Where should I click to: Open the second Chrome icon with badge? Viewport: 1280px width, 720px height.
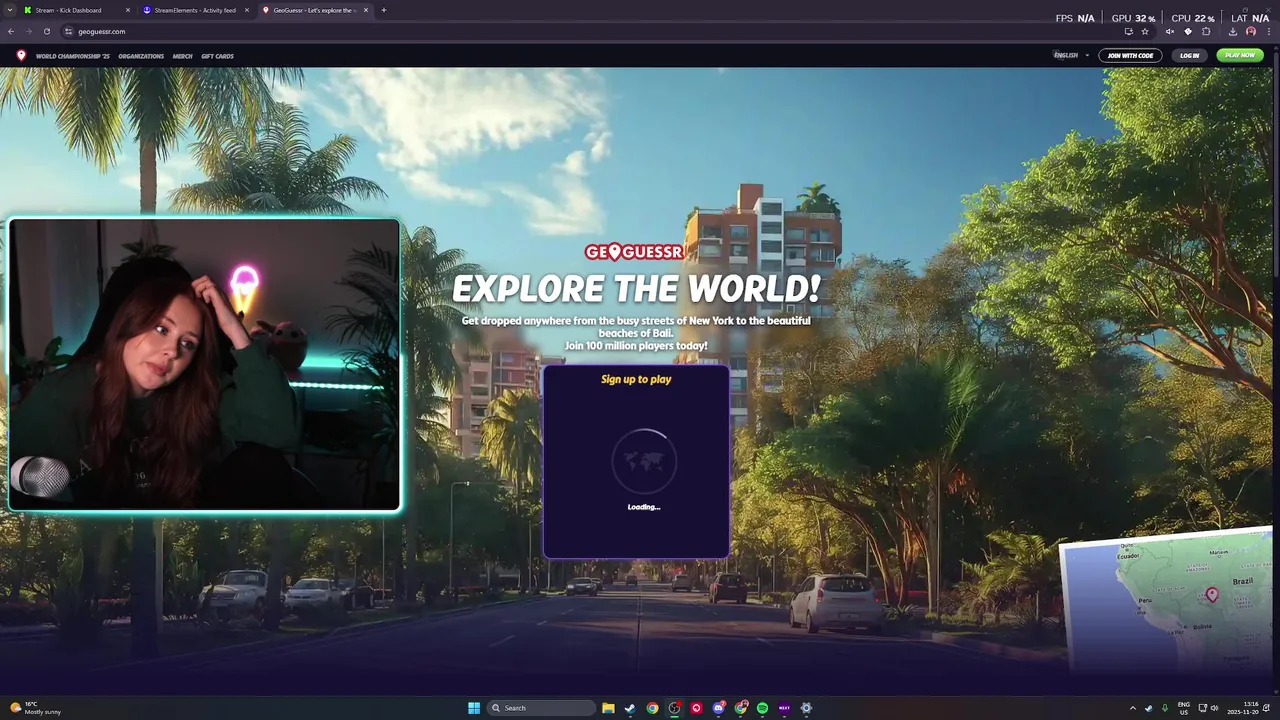pos(740,708)
